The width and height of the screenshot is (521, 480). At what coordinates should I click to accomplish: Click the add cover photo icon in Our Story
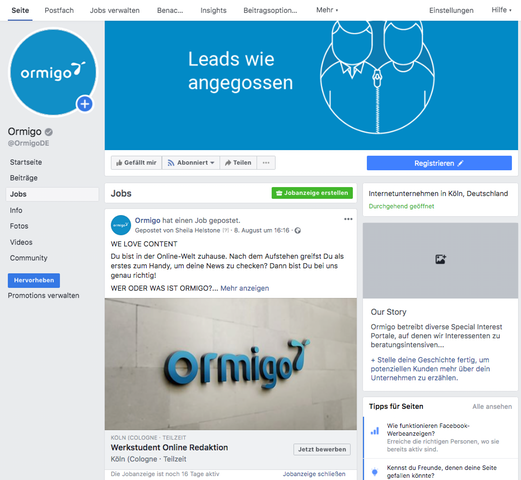point(440,259)
